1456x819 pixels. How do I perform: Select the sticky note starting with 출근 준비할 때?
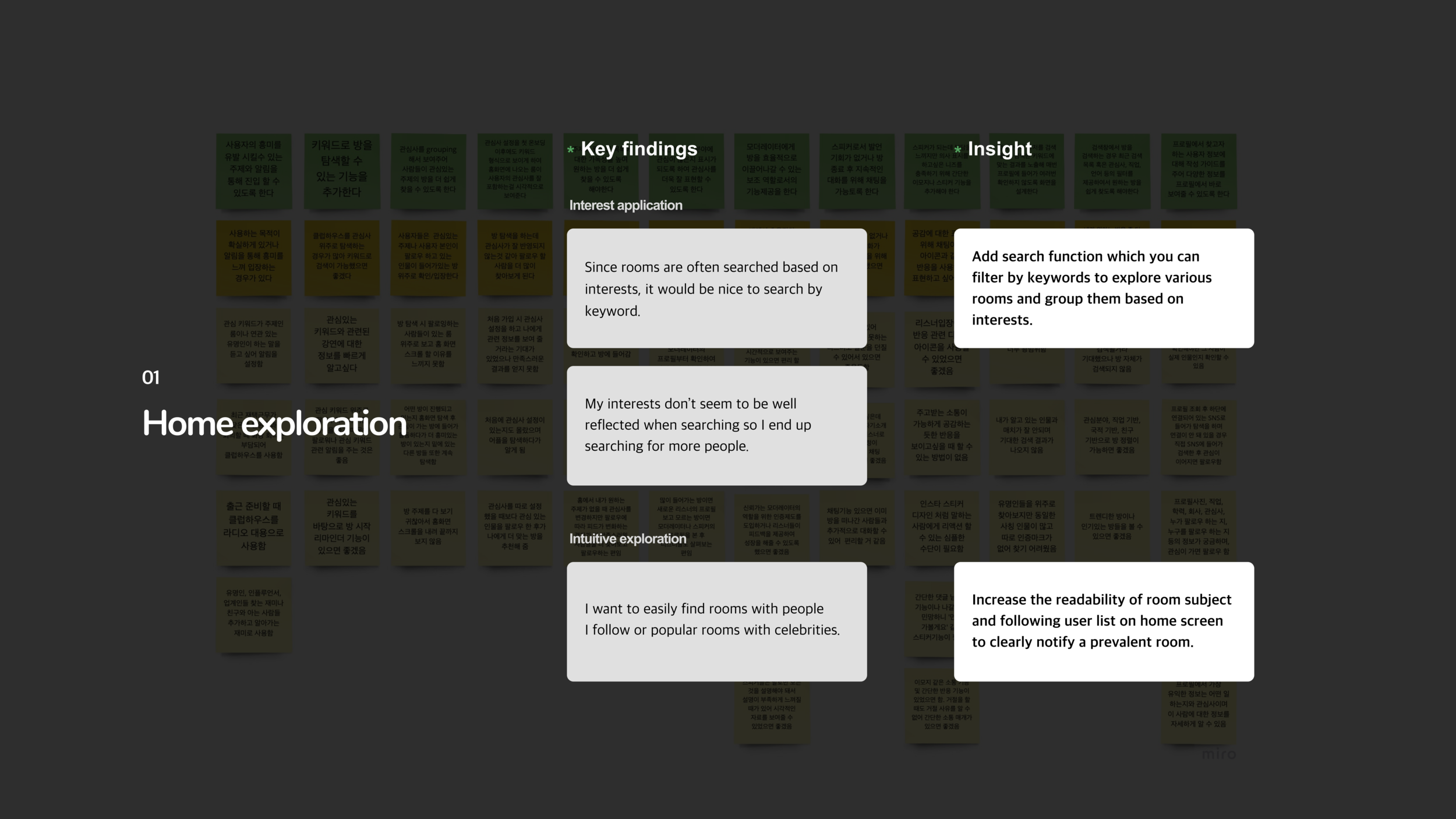point(253,527)
